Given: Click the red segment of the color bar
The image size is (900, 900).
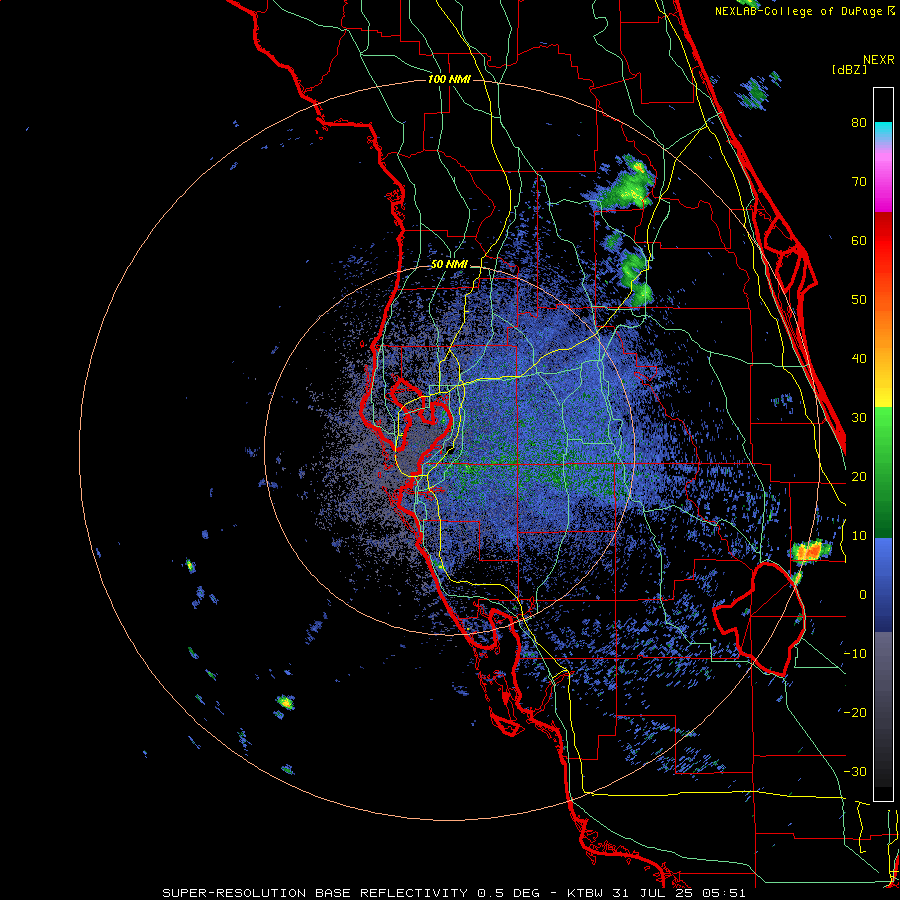Looking at the screenshot, I should click(x=883, y=241).
